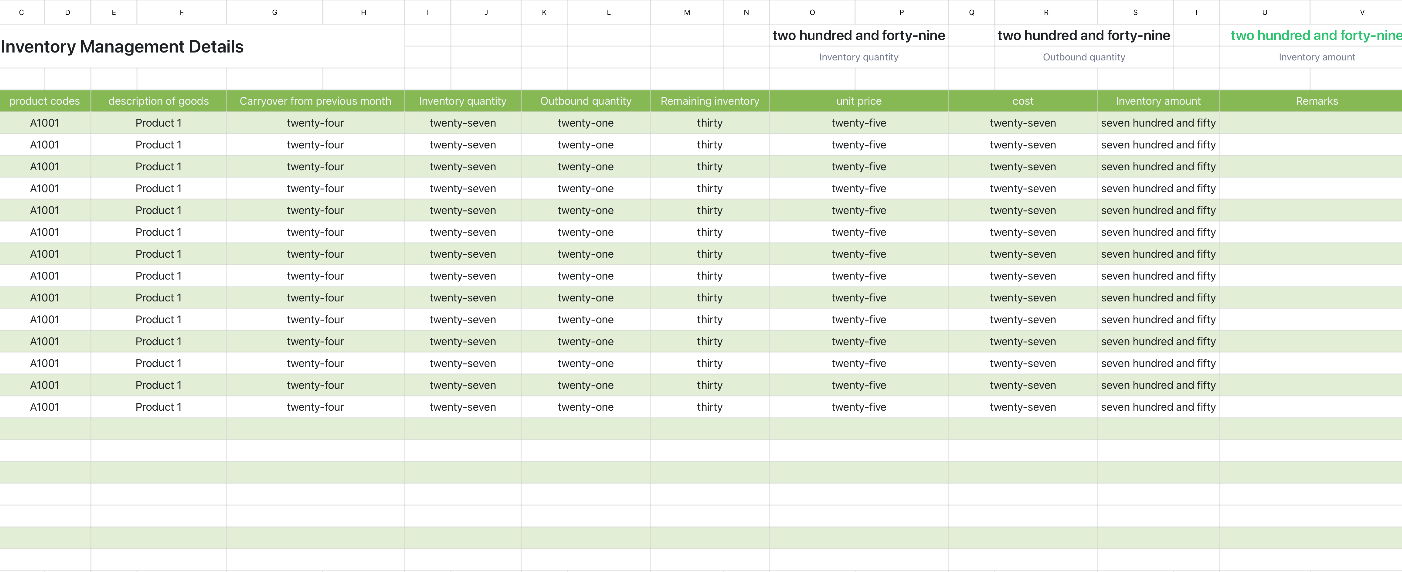Click the "Remaining inventory" header cell
The width and height of the screenshot is (1402, 572).
(x=710, y=101)
